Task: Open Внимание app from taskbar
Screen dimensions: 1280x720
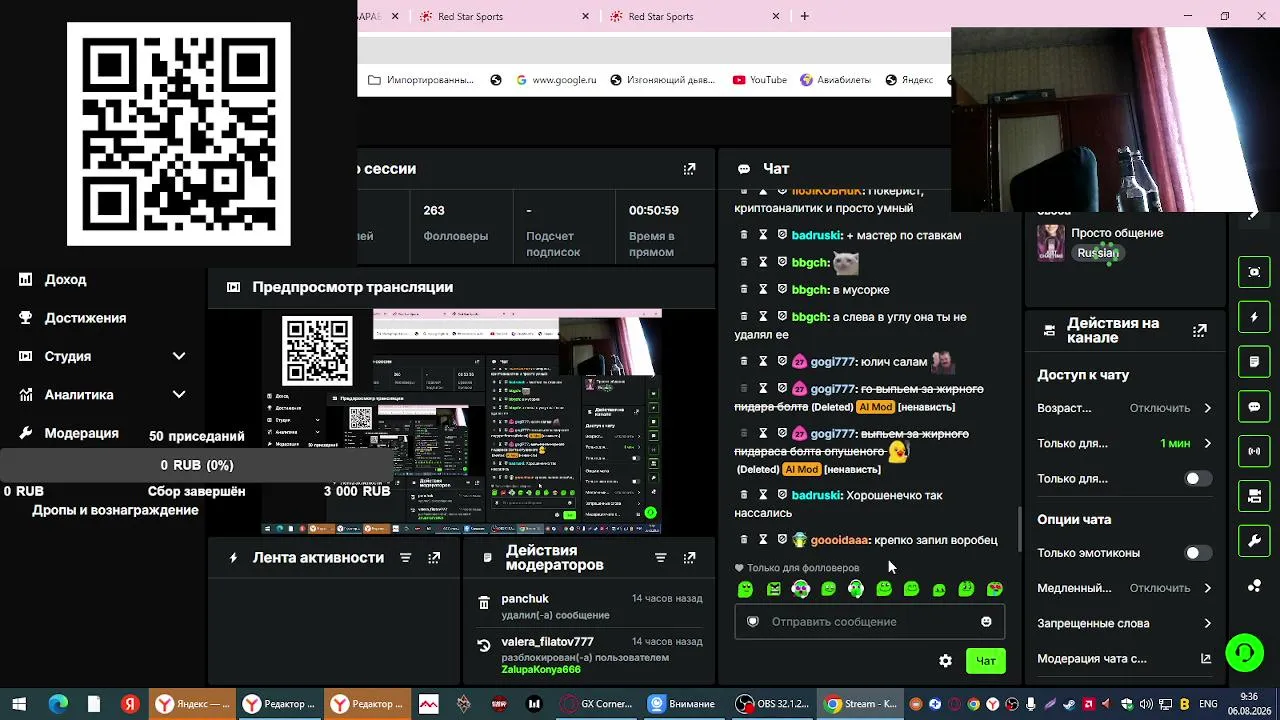Action: tap(682, 704)
